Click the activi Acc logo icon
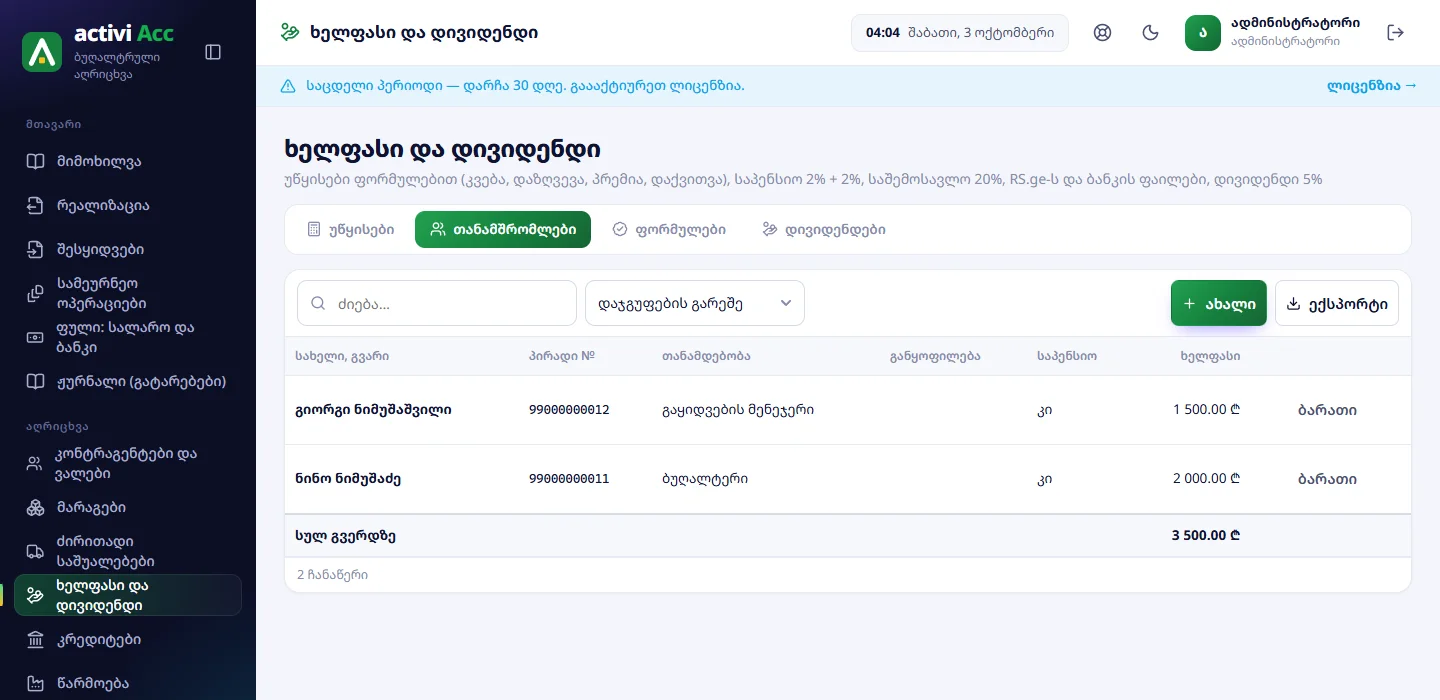The image size is (1440, 700). click(x=42, y=52)
